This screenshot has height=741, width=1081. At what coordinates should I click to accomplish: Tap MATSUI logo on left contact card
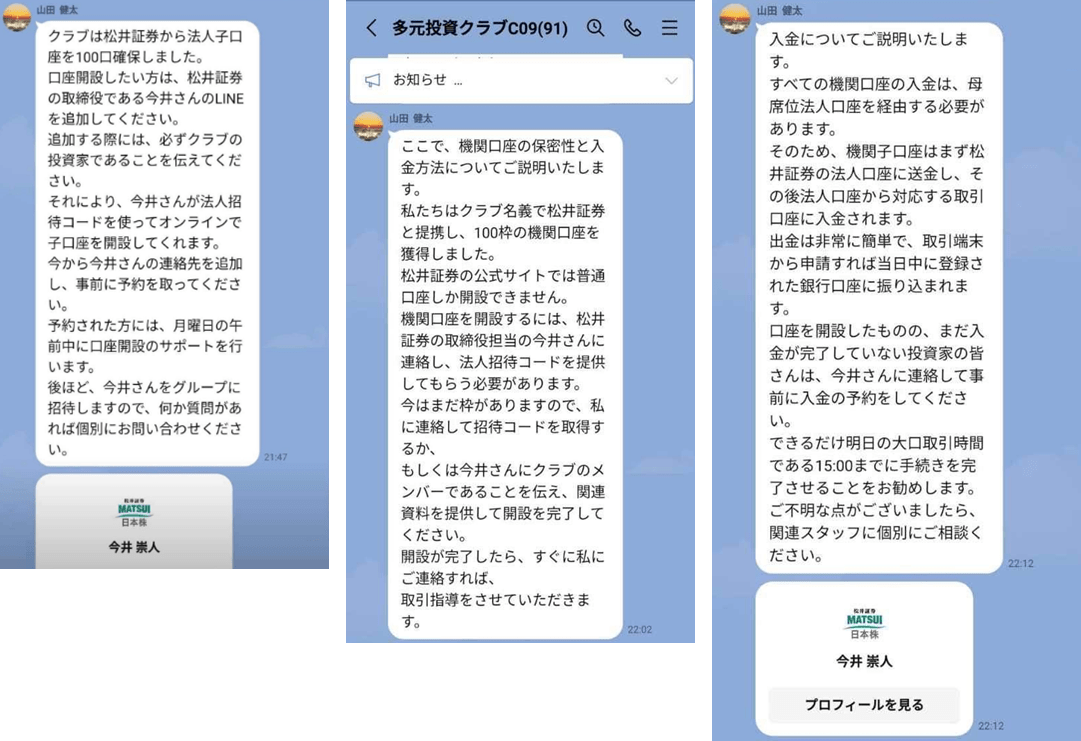pyautogui.click(x=134, y=512)
